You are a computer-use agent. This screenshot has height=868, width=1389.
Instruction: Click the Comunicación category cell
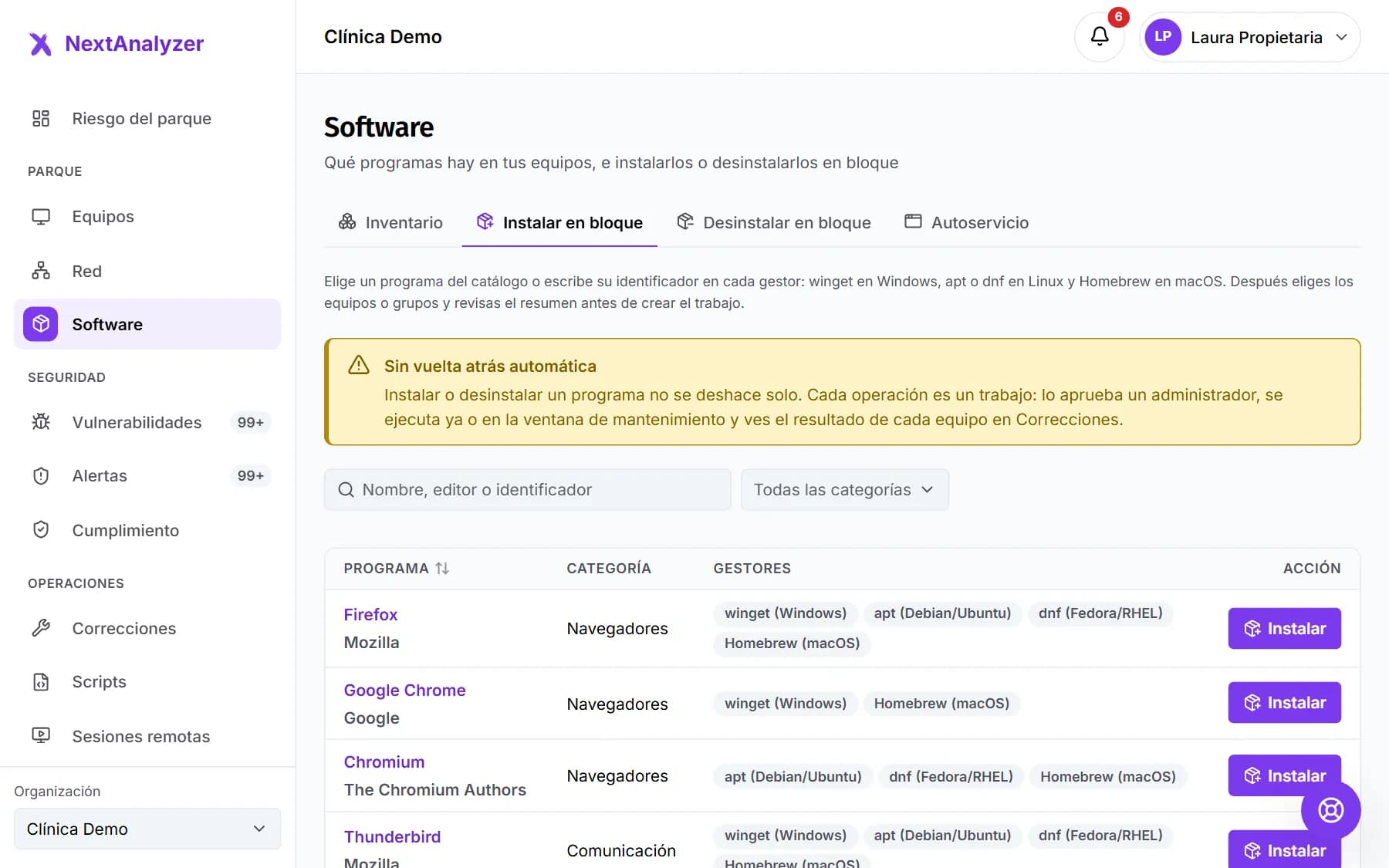click(621, 850)
